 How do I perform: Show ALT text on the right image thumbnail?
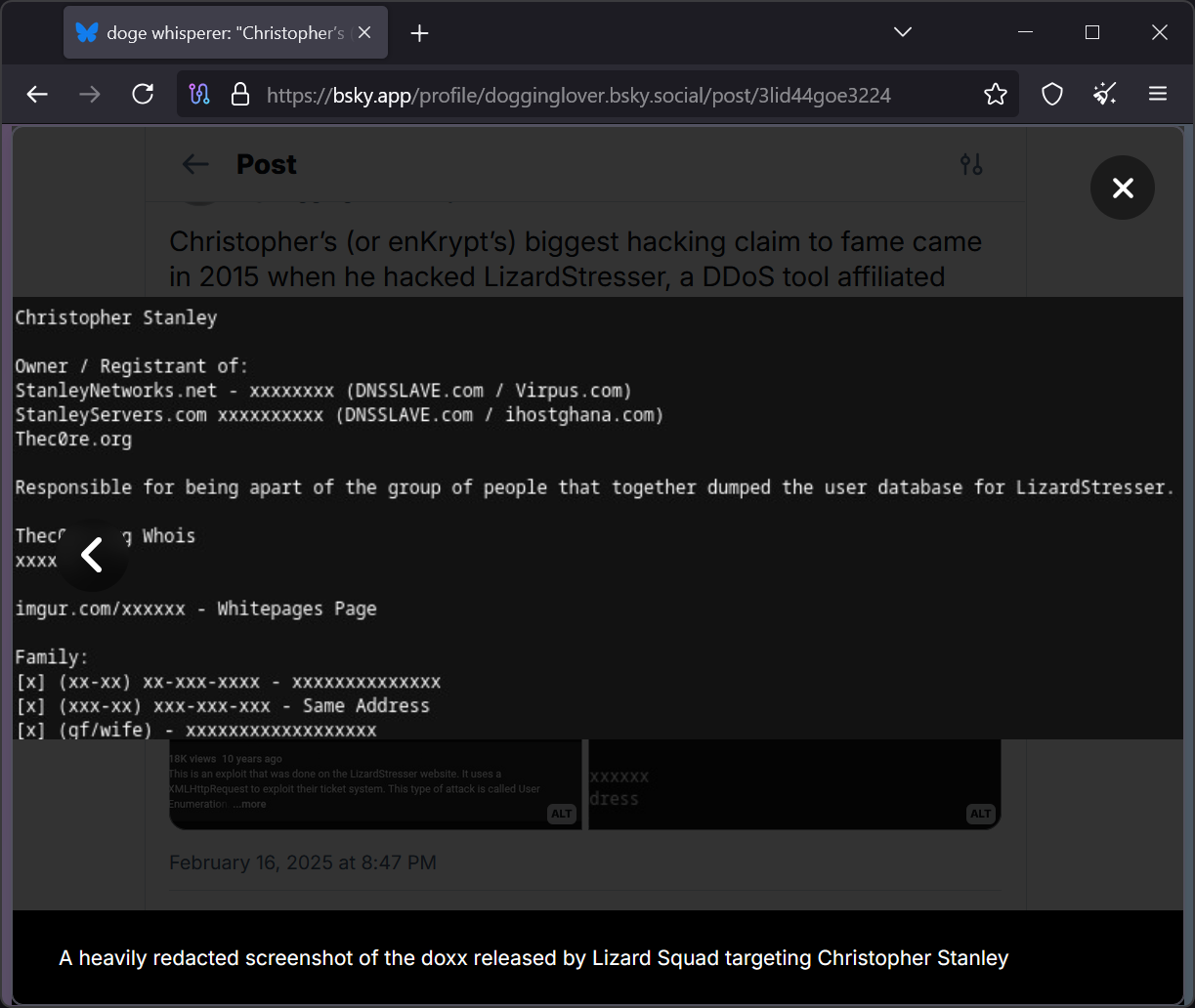click(980, 814)
